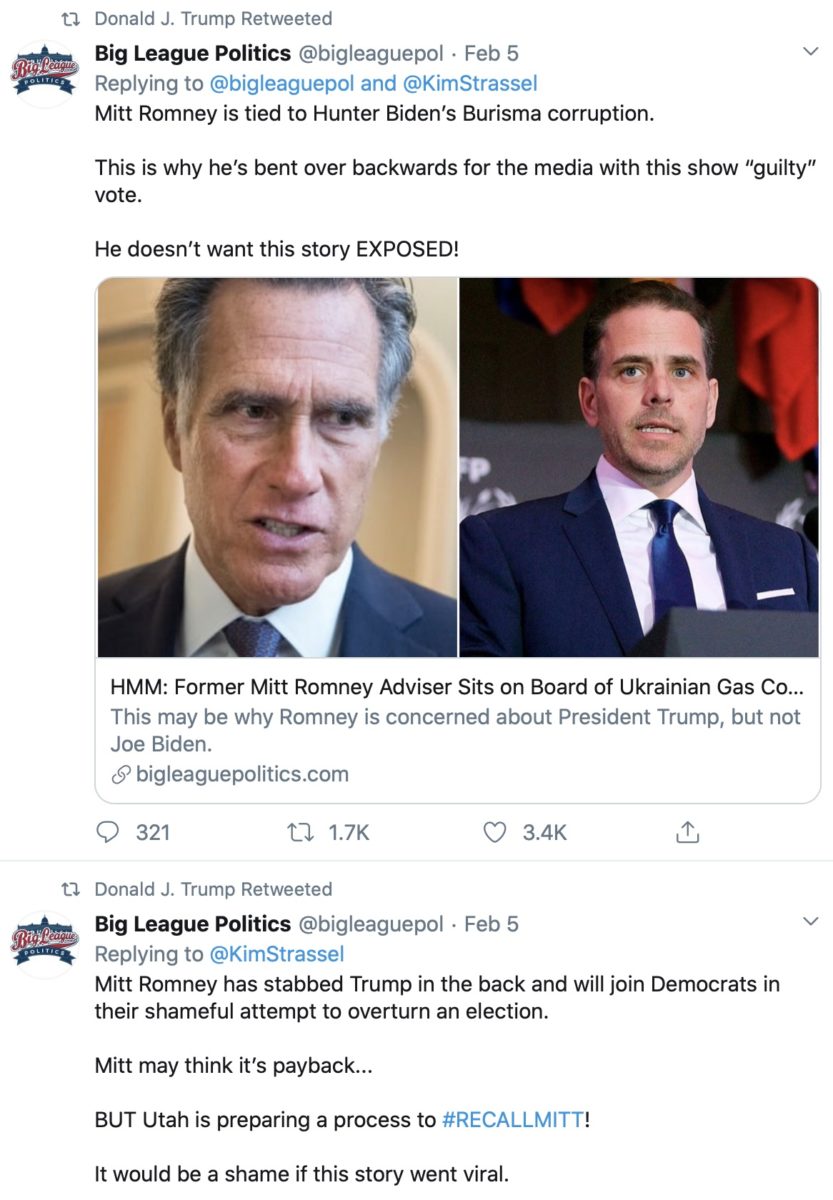Screen dimensions: 833x1200
Task: Retweet the Burisma corruption tweet
Action: 301,832
